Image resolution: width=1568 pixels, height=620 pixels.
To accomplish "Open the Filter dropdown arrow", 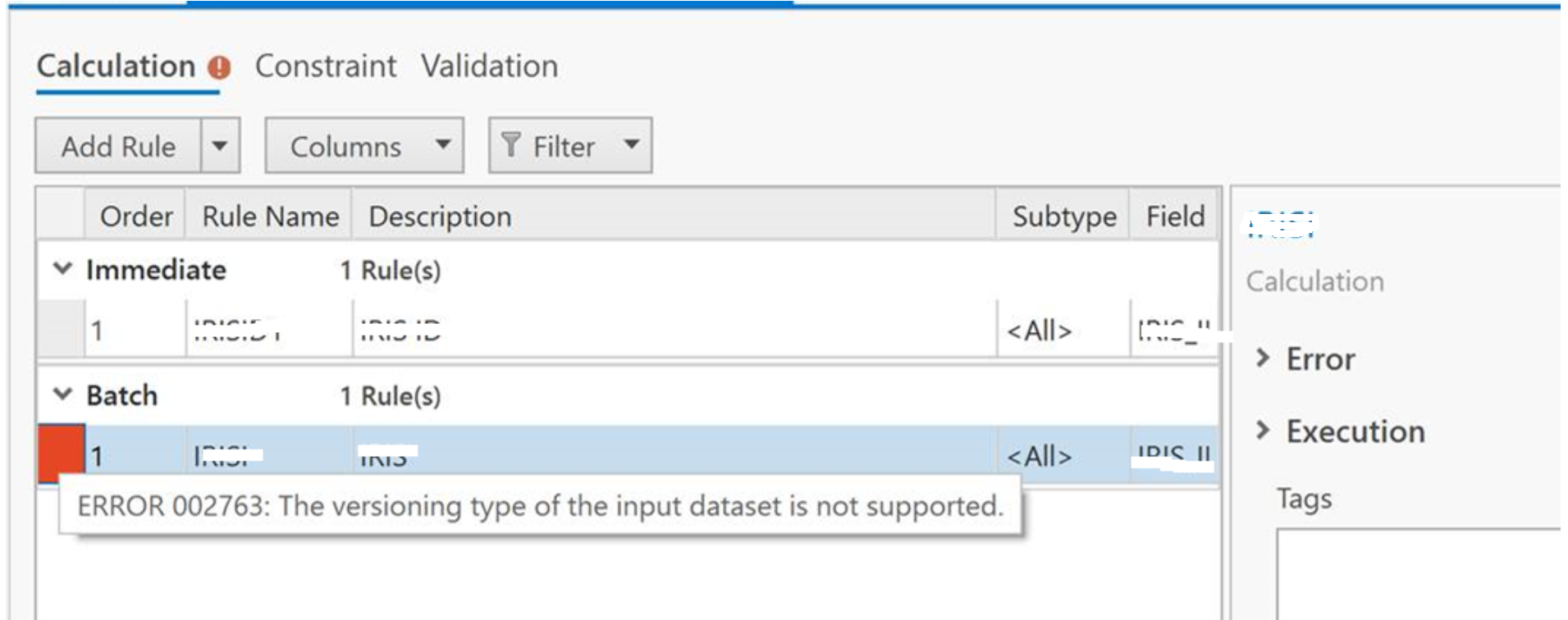I will coord(631,145).
